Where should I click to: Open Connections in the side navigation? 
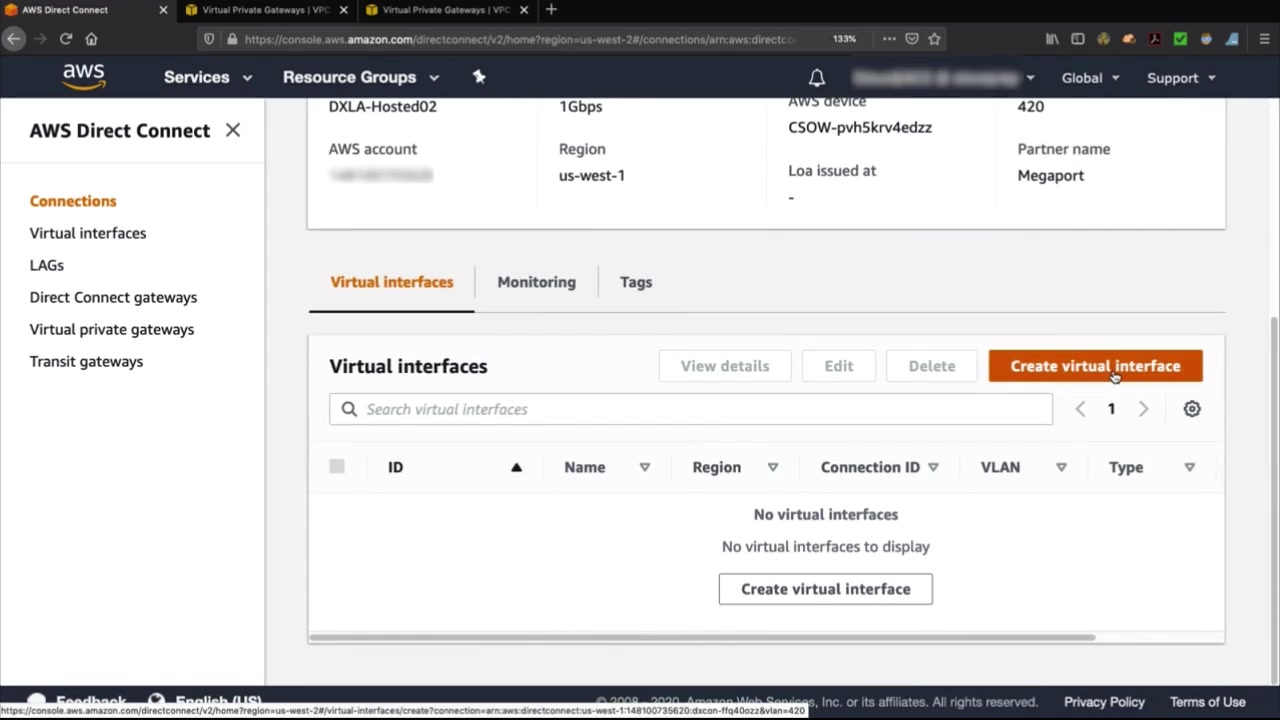(x=73, y=201)
